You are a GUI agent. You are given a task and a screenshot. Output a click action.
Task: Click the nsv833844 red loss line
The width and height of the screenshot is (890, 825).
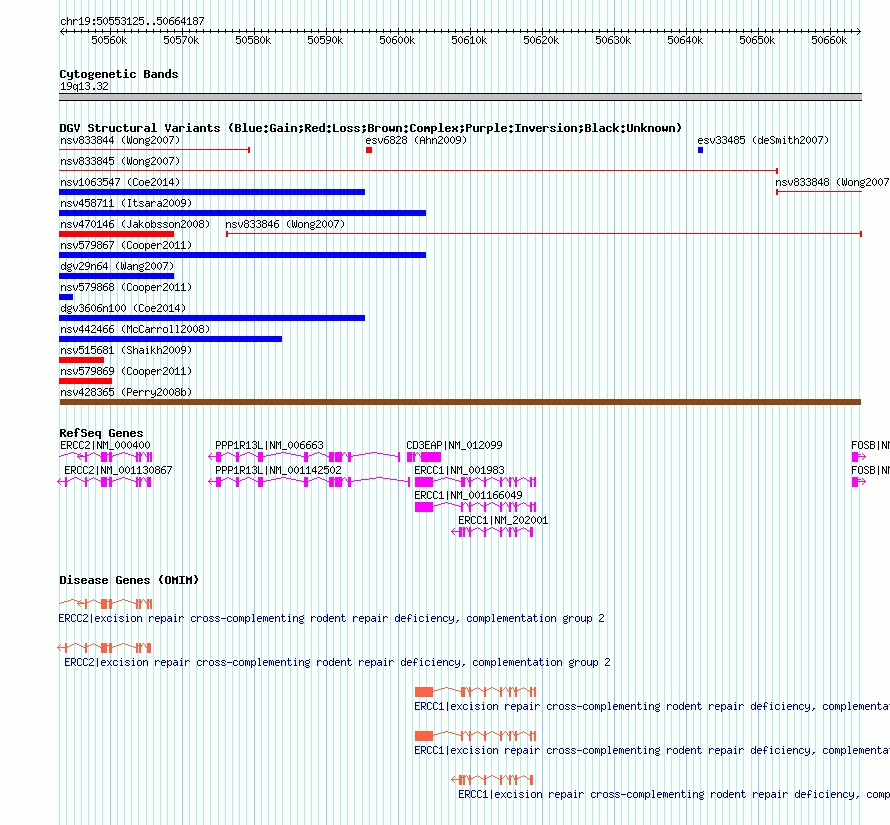point(154,150)
